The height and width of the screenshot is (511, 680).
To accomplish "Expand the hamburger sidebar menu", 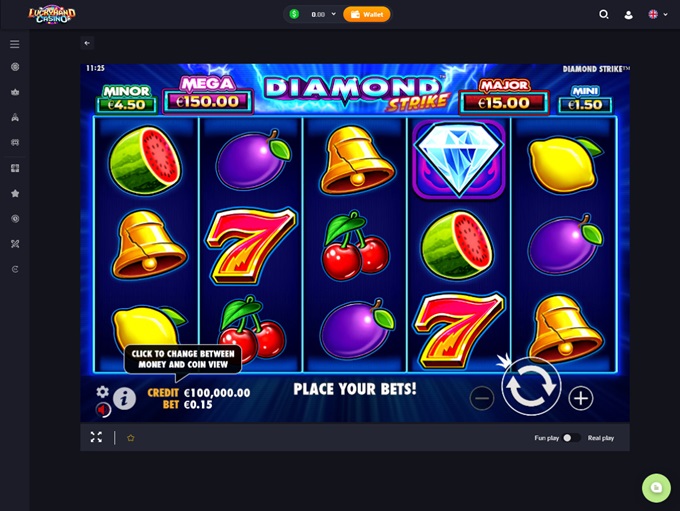I will point(15,44).
